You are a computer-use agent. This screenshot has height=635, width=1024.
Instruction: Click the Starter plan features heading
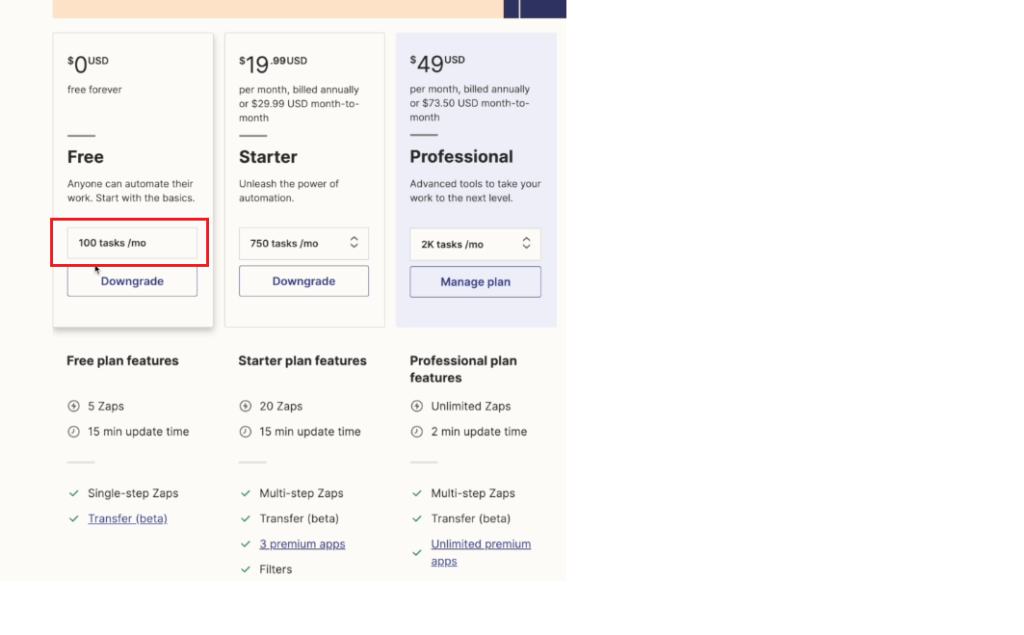click(x=302, y=361)
